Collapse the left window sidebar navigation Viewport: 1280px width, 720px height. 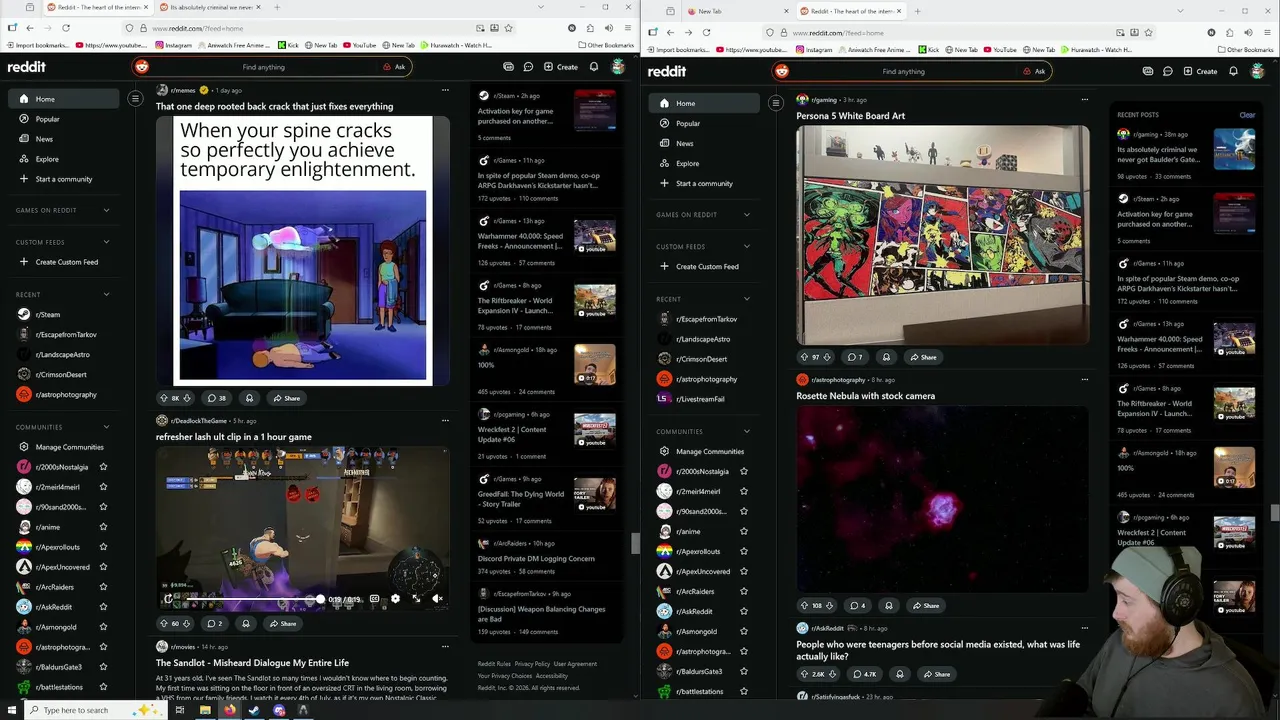pos(135,98)
